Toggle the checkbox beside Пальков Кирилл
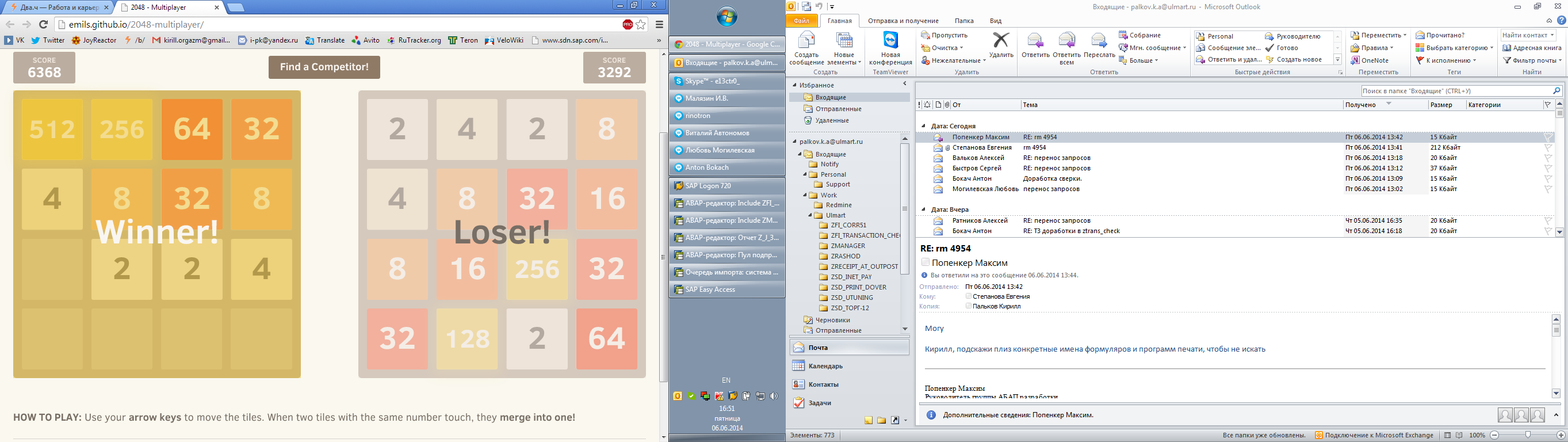This screenshot has height=442, width=1568. 969,306
